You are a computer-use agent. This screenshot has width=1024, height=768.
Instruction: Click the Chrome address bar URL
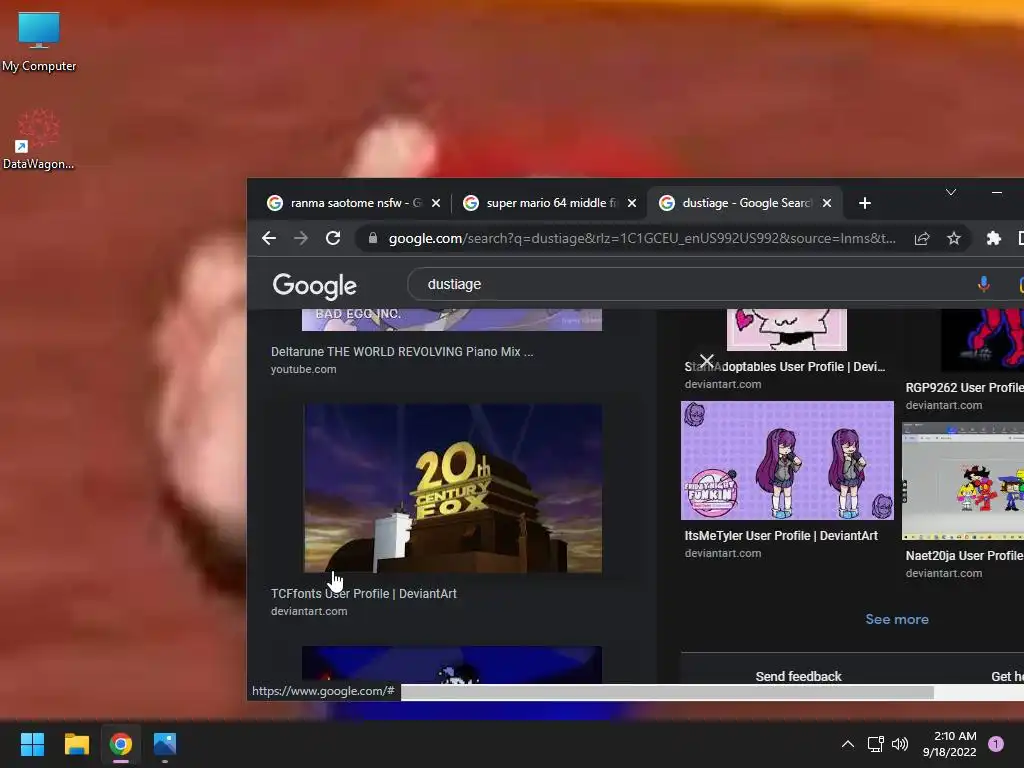(642, 238)
